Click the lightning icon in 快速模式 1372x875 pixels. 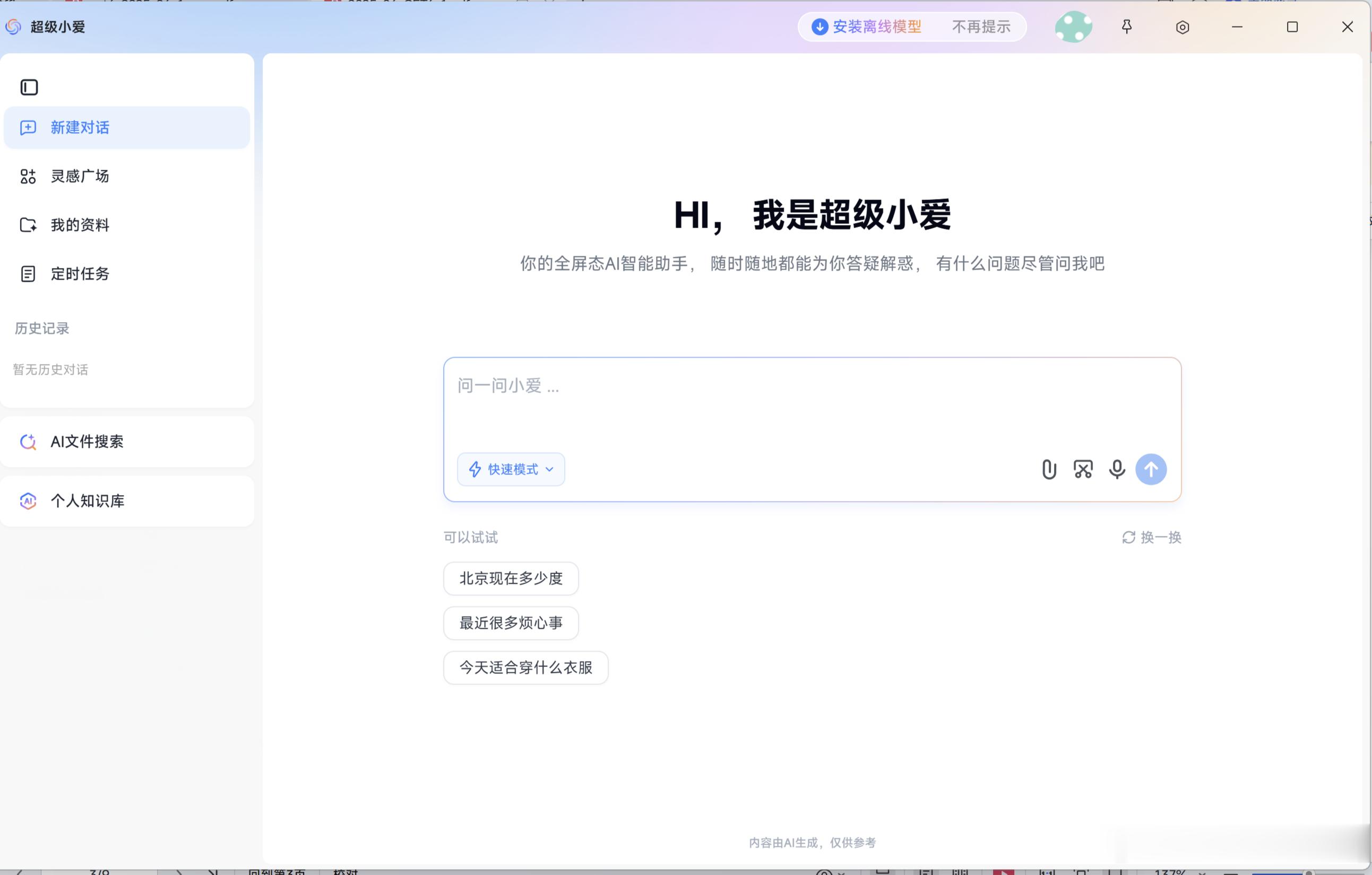474,470
